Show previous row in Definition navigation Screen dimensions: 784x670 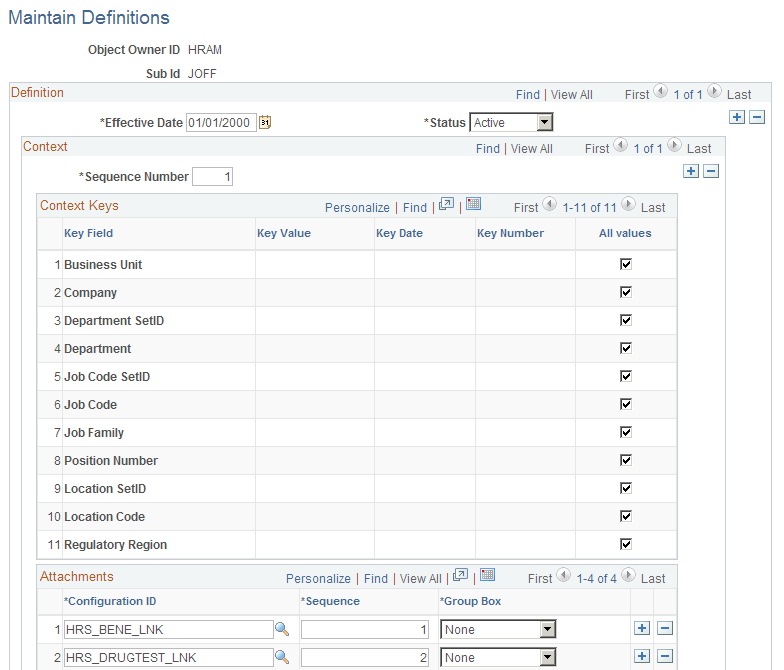click(x=660, y=92)
